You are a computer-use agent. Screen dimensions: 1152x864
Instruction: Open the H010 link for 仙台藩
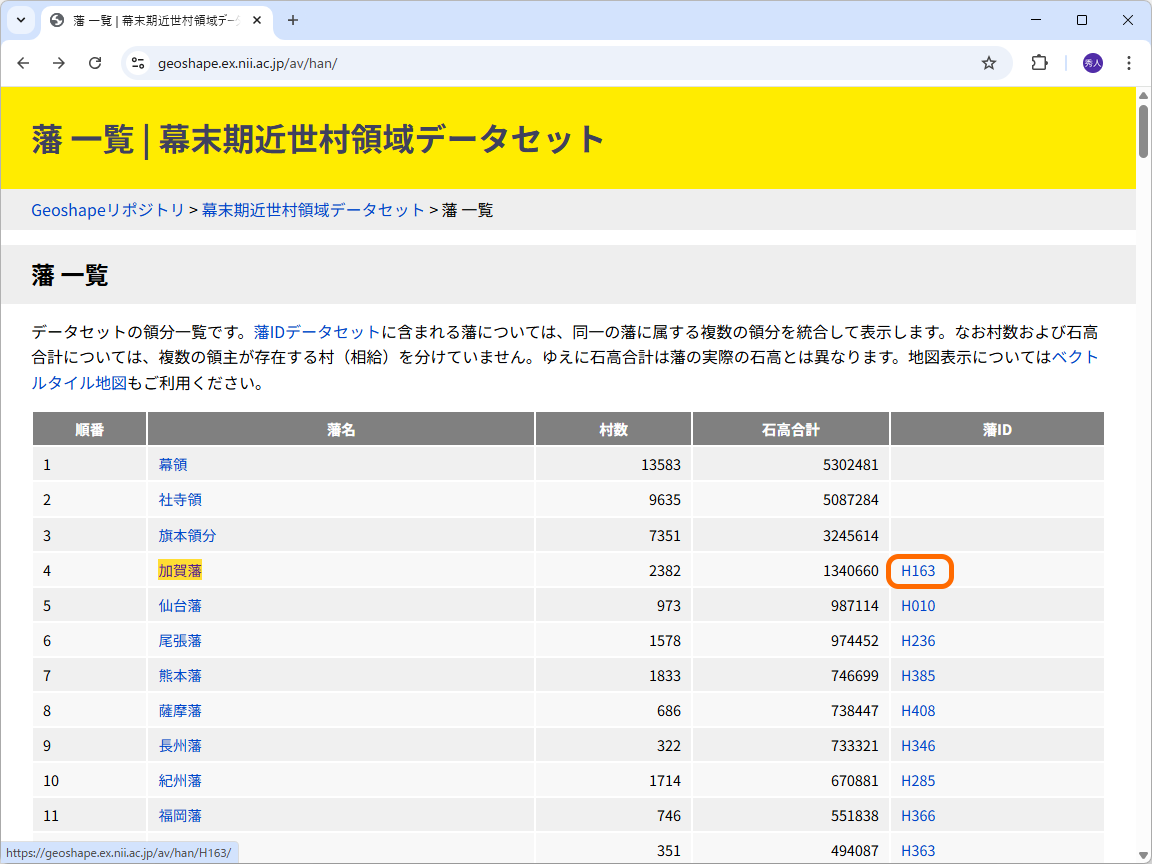click(918, 605)
